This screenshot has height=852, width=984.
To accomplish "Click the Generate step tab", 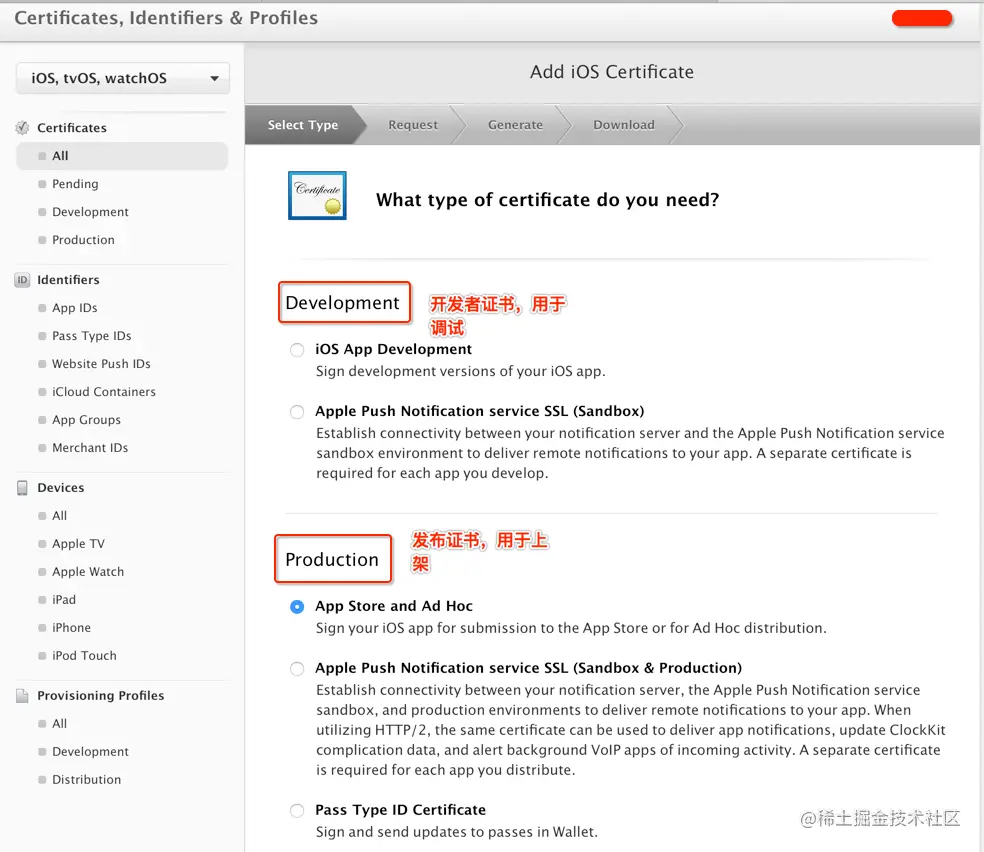I will coord(515,125).
